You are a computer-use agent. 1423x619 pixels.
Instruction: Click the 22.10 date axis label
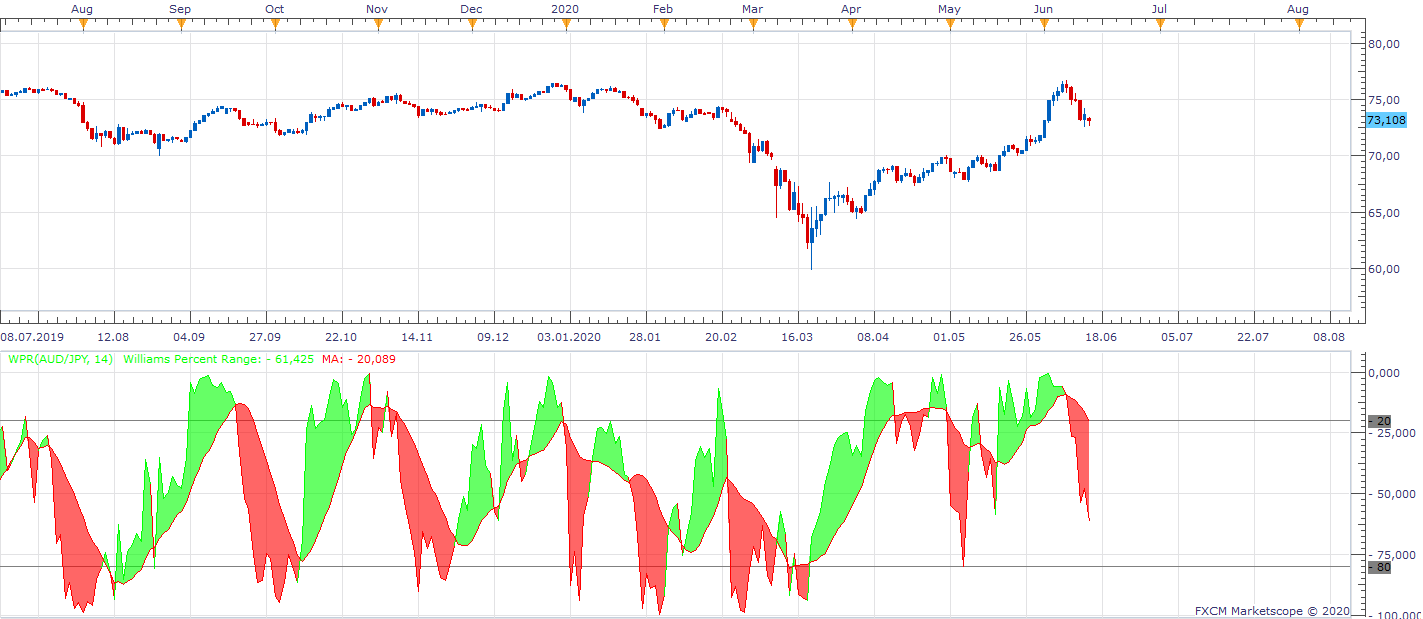click(341, 337)
